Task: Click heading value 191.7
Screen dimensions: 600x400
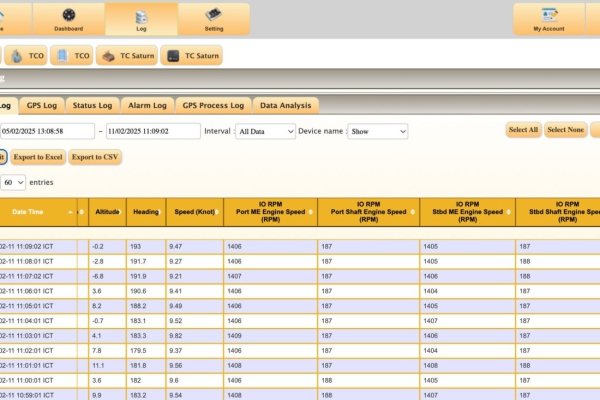Action: pos(138,261)
